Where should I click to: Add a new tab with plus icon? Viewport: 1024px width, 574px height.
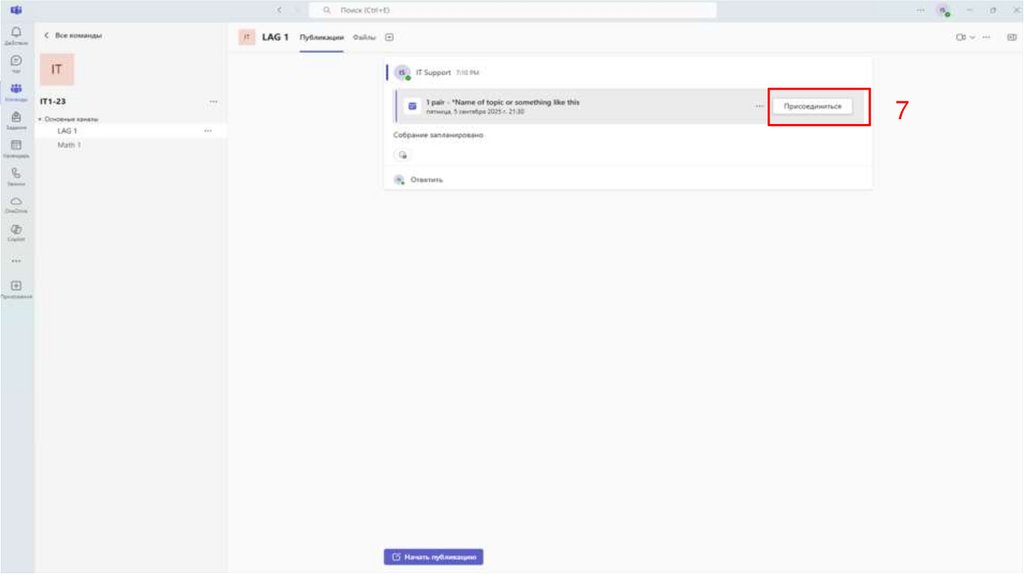[x=389, y=37]
